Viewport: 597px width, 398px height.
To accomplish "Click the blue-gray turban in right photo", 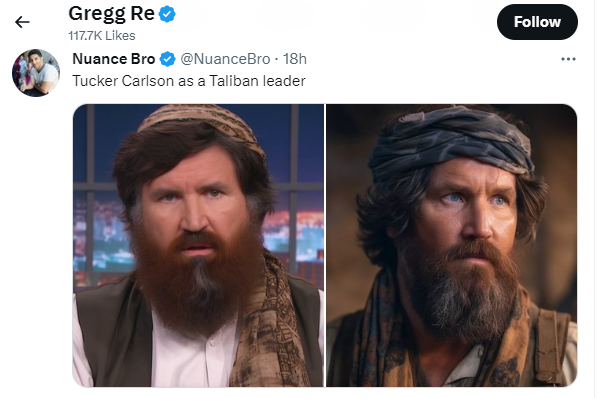I will (451, 143).
